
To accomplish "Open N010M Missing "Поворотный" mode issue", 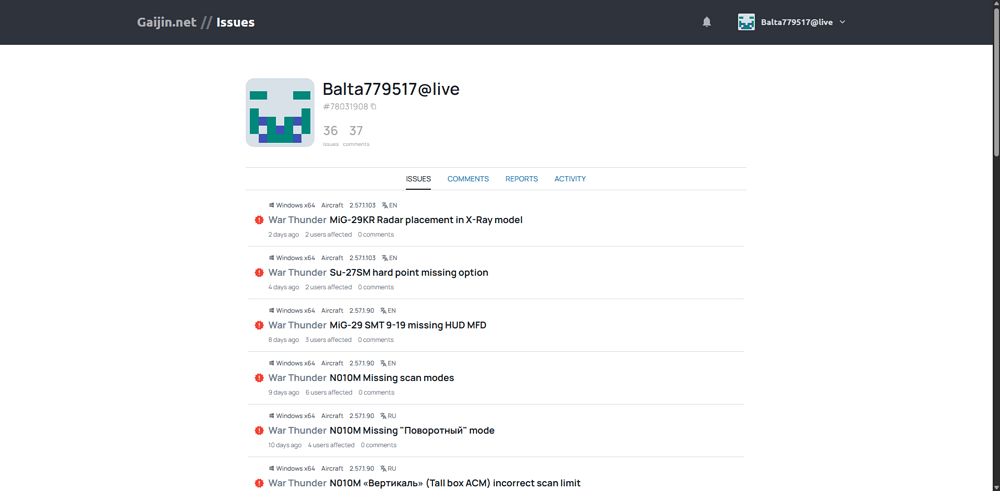I will (412, 430).
